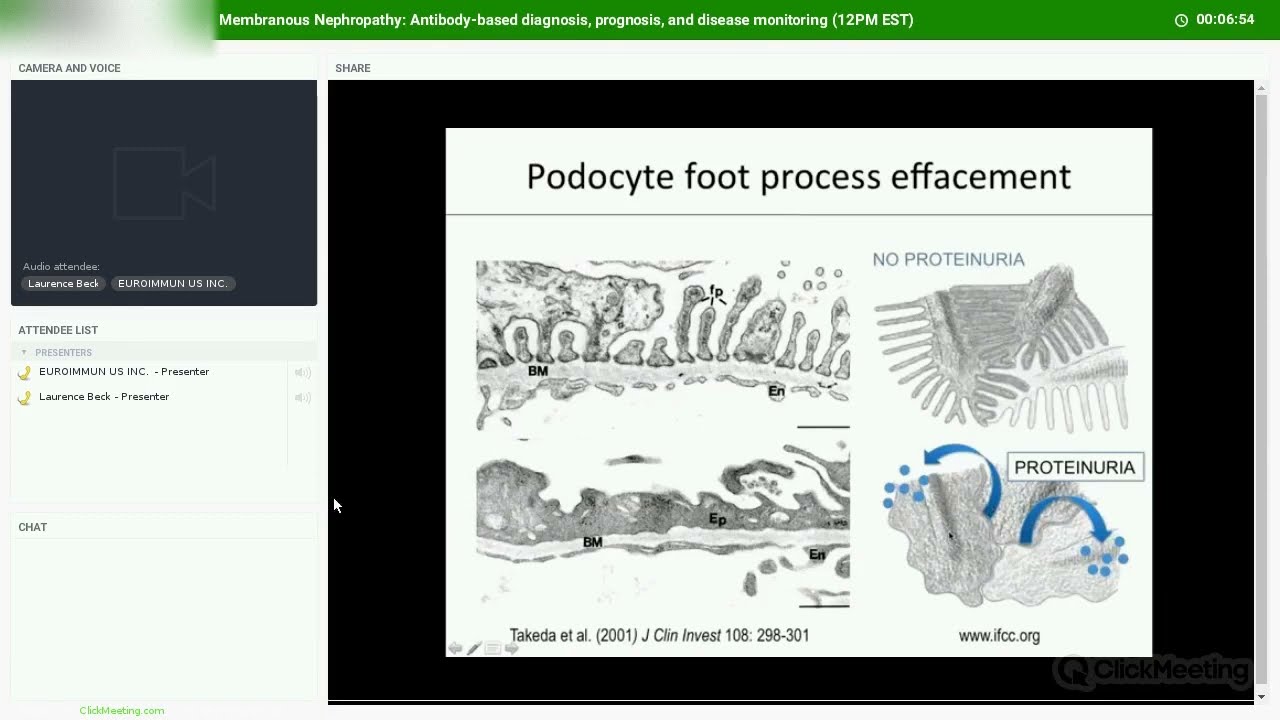Select the Laurence Beck audio attendee chip
The width and height of the screenshot is (1280, 720).
pos(63,284)
